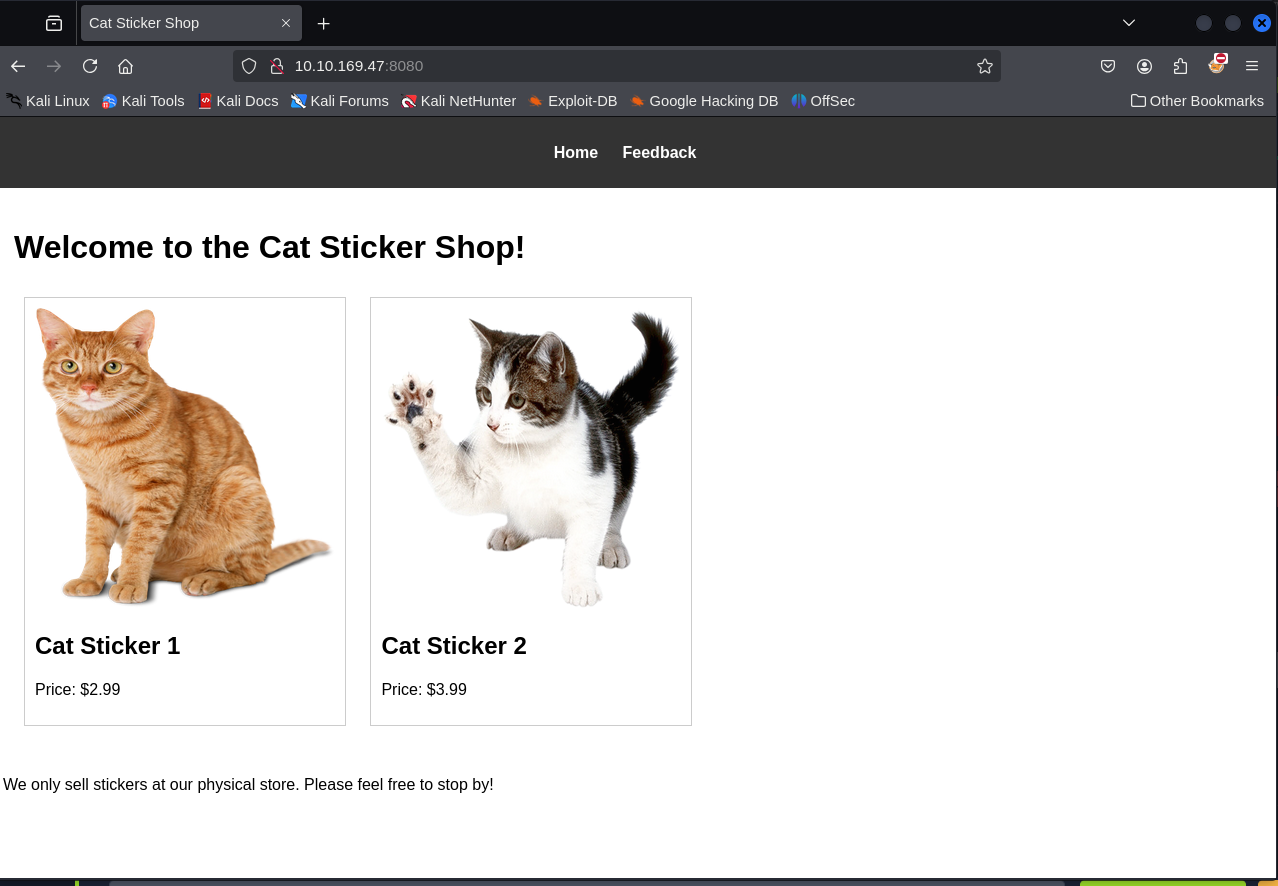The image size is (1278, 886).
Task: Bookmark this page with the star icon
Action: 984,66
